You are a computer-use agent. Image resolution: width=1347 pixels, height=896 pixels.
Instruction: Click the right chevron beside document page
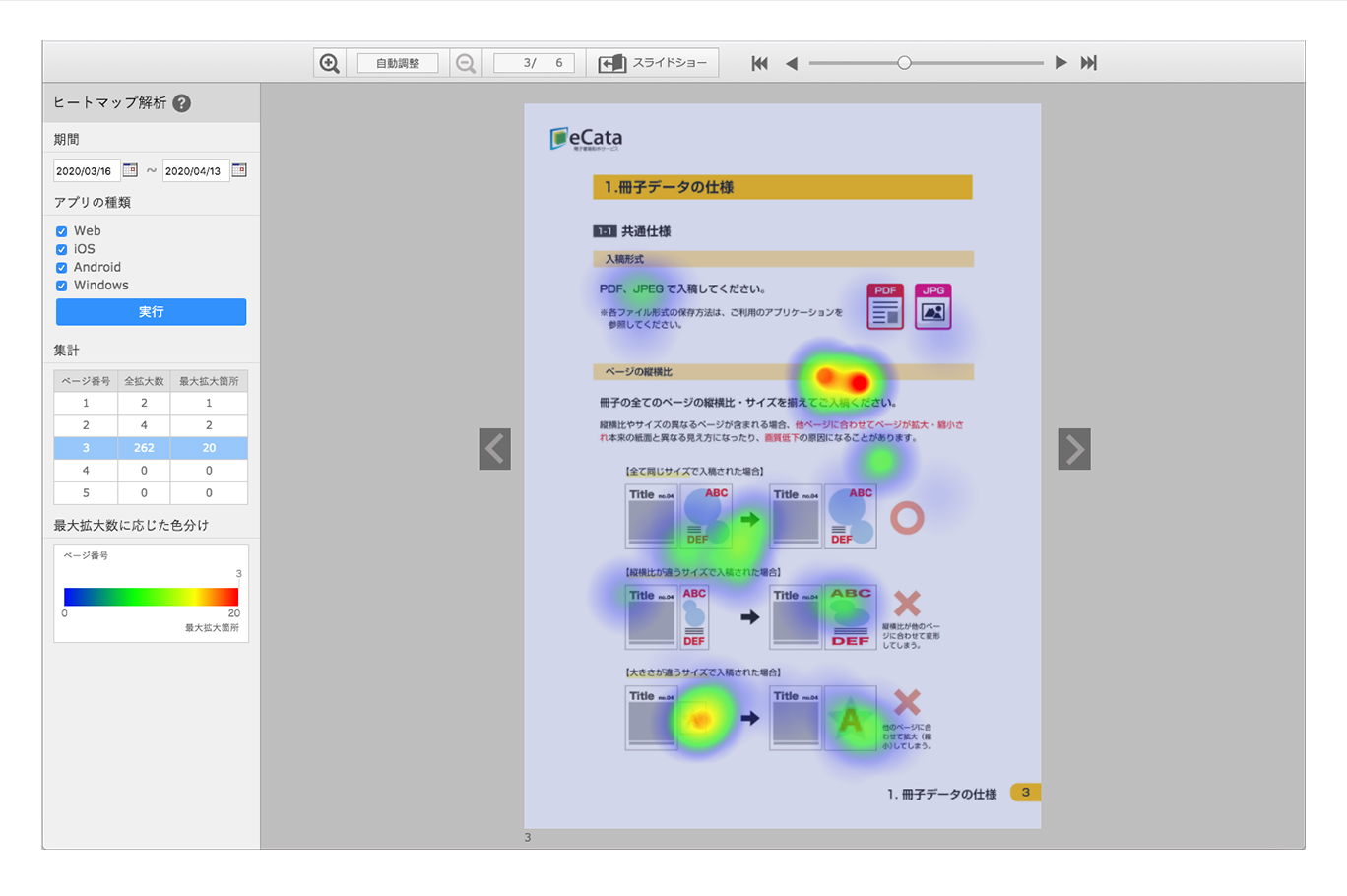[1074, 449]
